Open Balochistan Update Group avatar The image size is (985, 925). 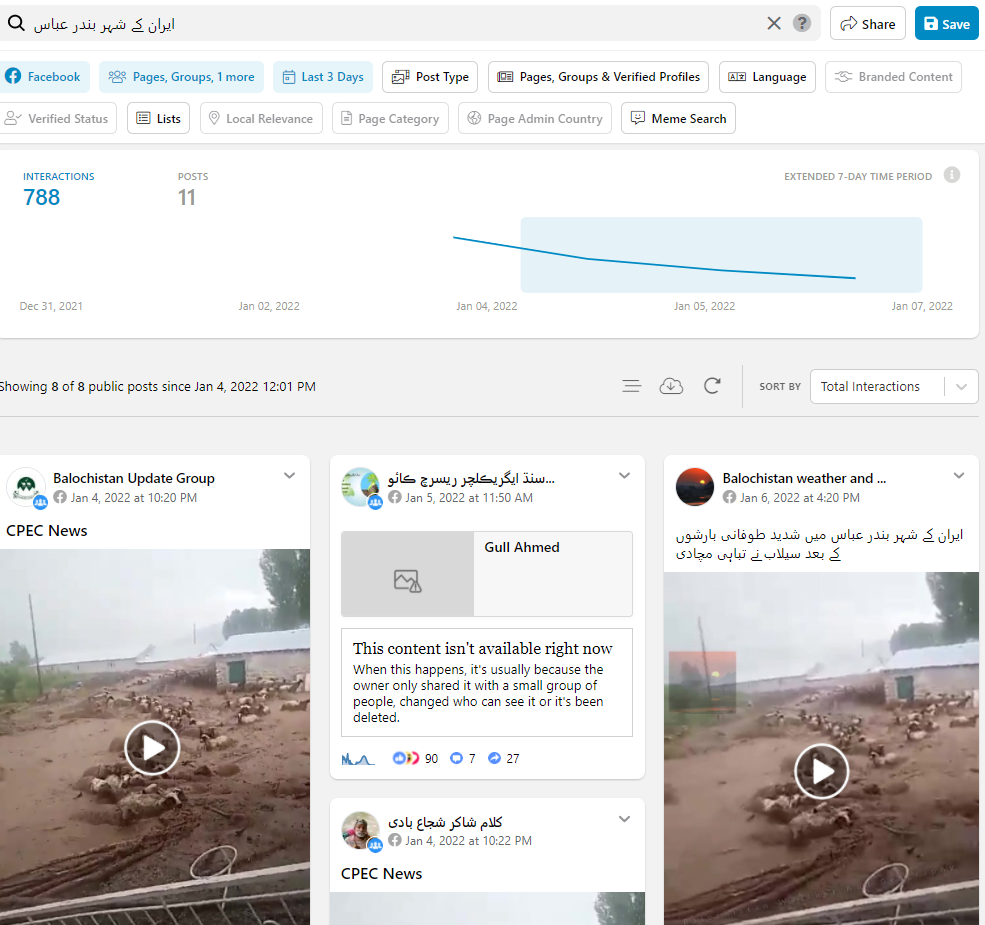[x=26, y=487]
